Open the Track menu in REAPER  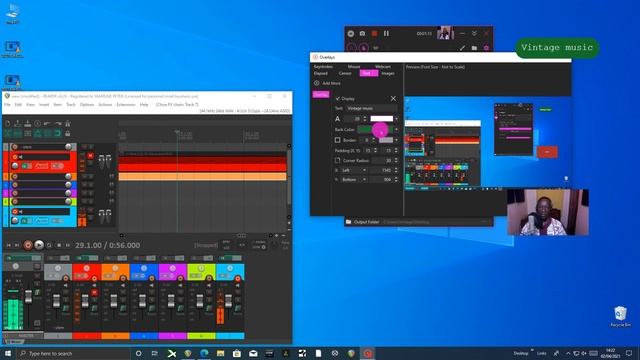[x=71, y=105]
